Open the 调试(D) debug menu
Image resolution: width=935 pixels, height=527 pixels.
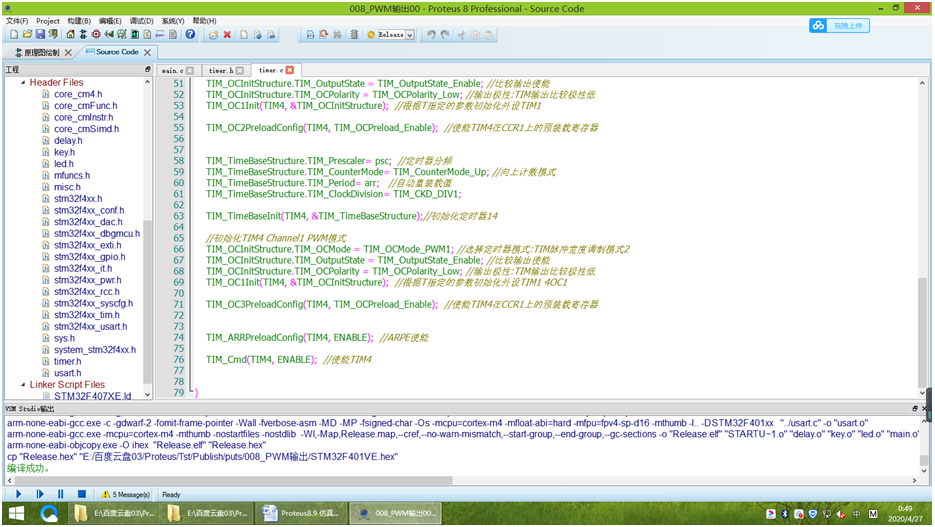(141, 21)
